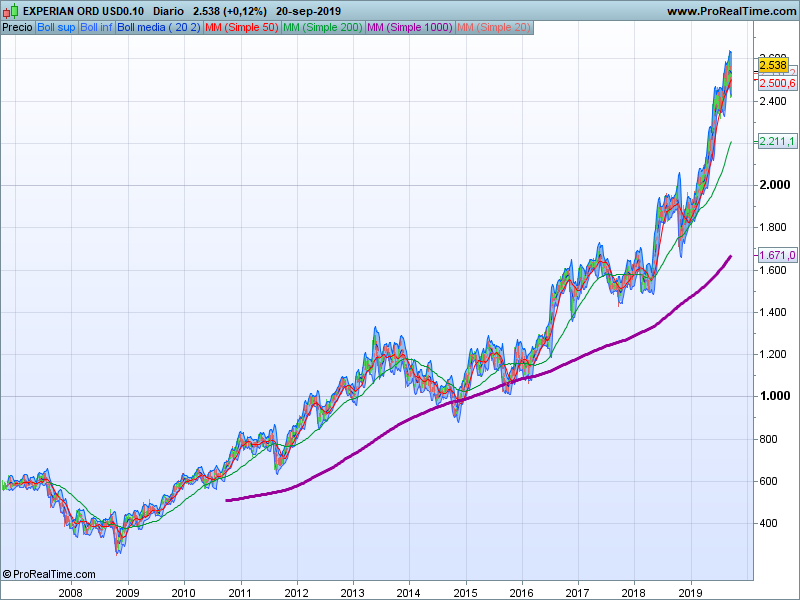Select the Boll sup indicator label

click(56, 28)
